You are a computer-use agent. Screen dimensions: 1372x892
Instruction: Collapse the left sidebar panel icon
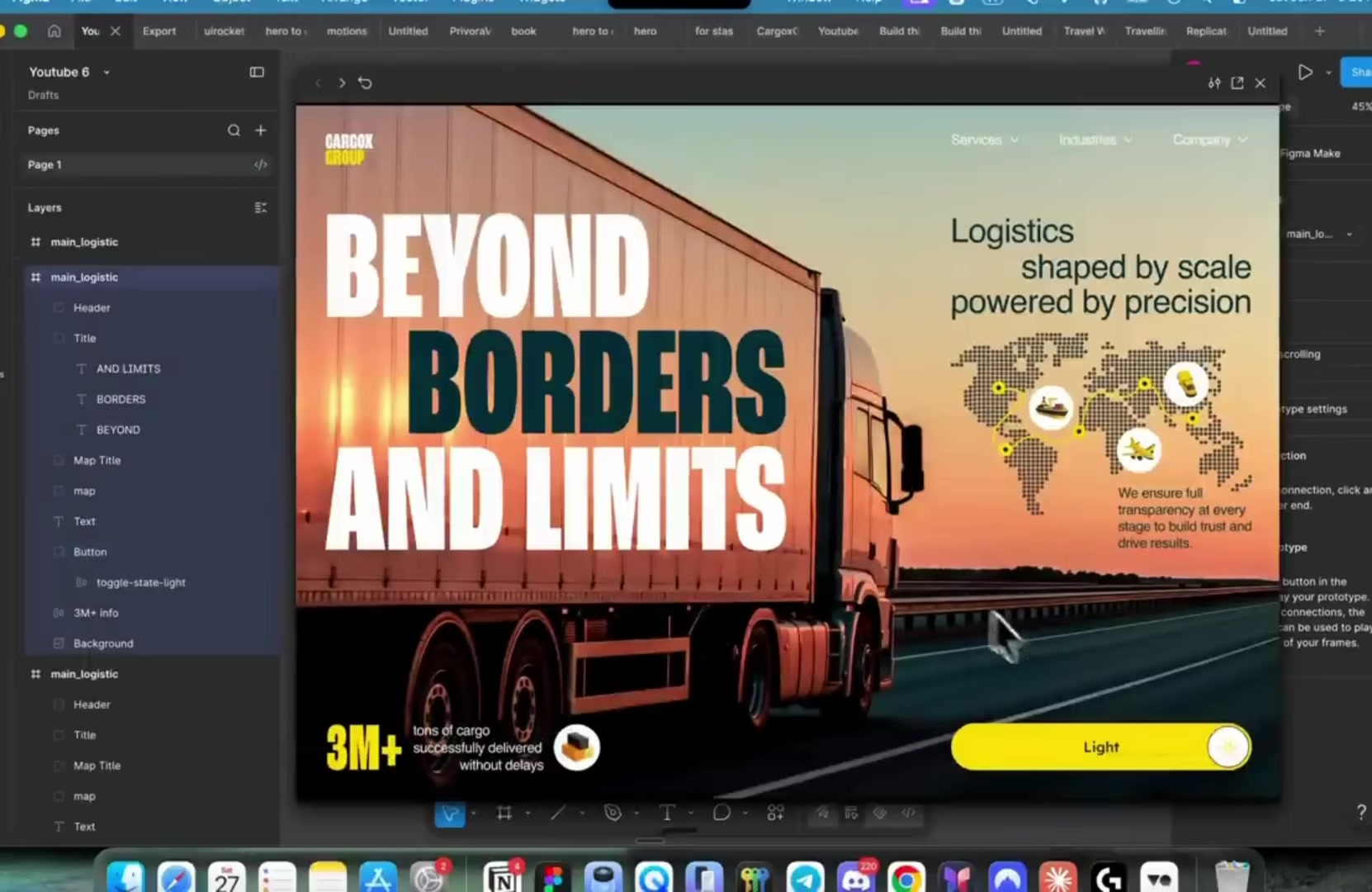coord(257,72)
